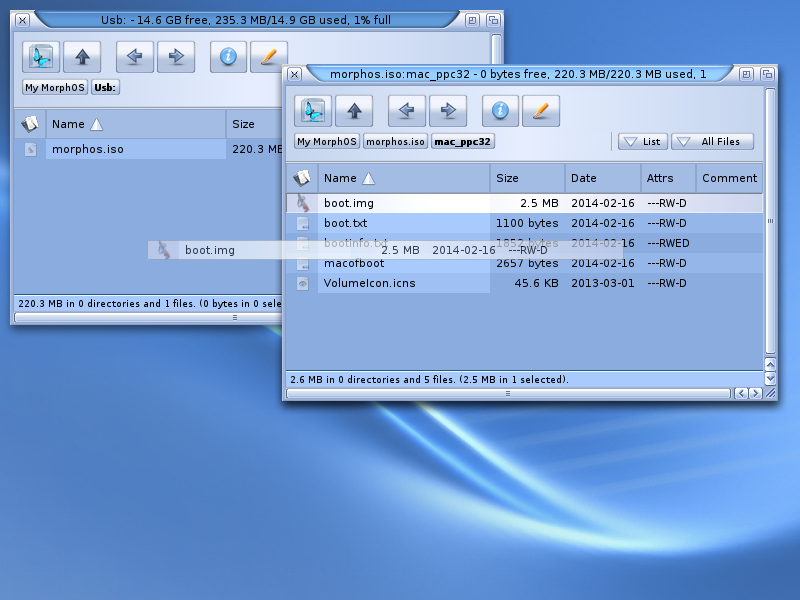The image size is (800, 600).
Task: Sort by Name in Usb window
Action: click(136, 124)
